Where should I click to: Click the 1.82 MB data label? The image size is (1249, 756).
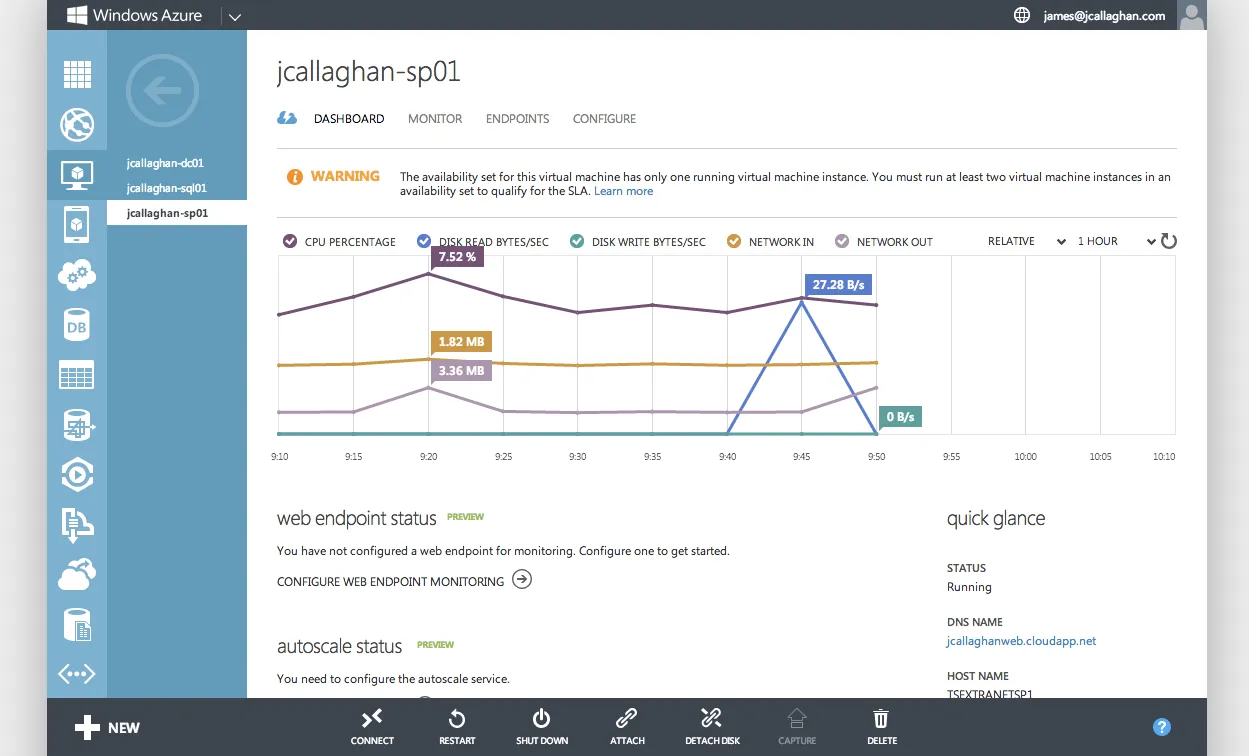461,342
